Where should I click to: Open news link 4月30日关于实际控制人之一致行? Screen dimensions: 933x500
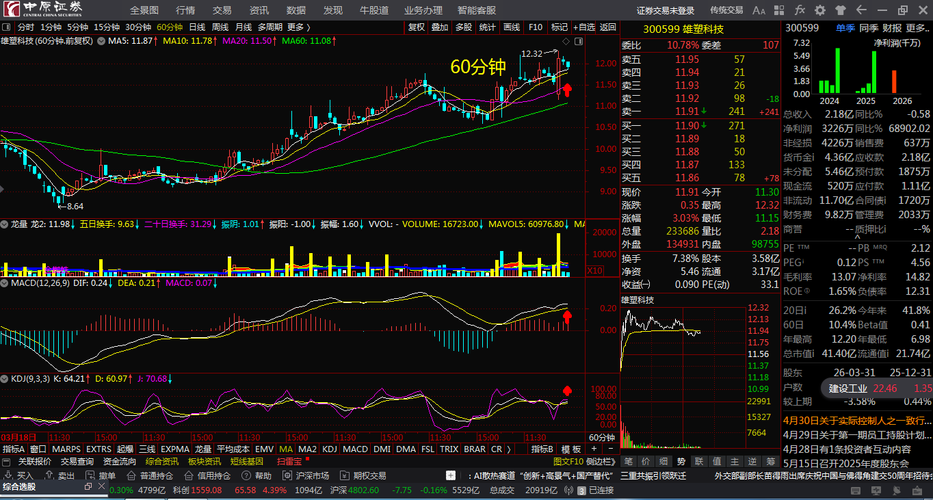(857, 420)
